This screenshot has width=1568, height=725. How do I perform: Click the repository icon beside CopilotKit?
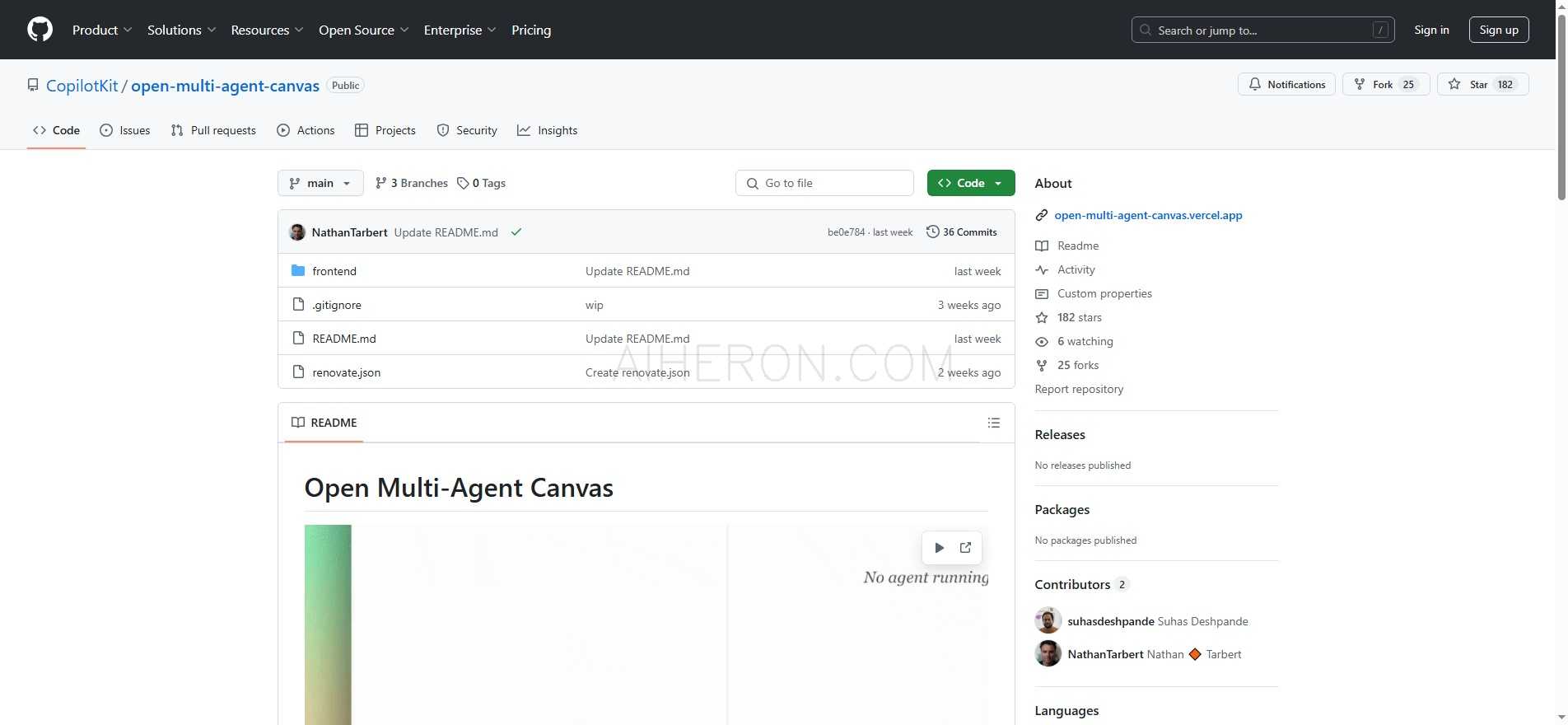[x=33, y=85]
